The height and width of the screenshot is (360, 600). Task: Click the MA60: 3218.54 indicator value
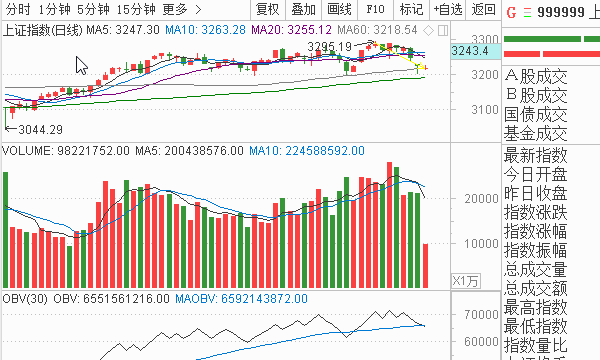377,30
